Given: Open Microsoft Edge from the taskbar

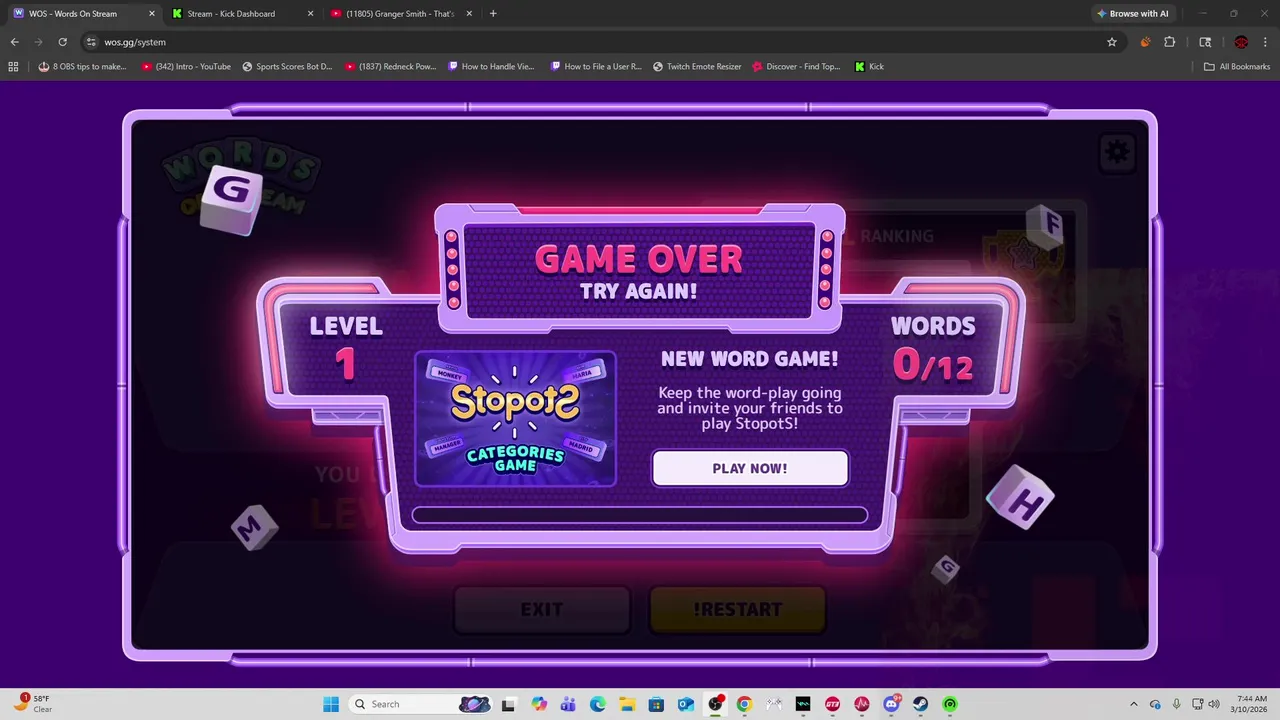Looking at the screenshot, I should coord(598,704).
